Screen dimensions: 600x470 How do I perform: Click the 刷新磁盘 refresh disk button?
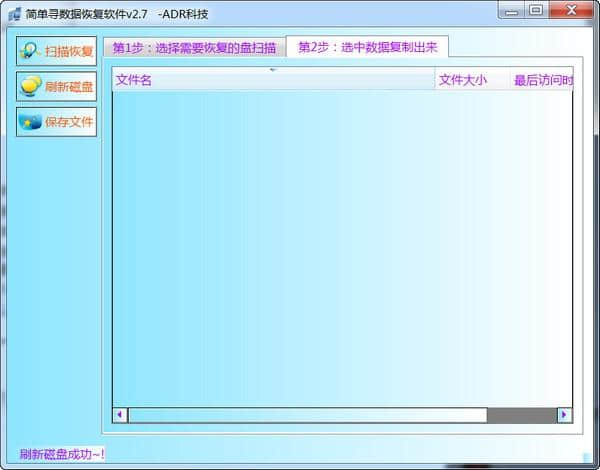click(x=56, y=86)
